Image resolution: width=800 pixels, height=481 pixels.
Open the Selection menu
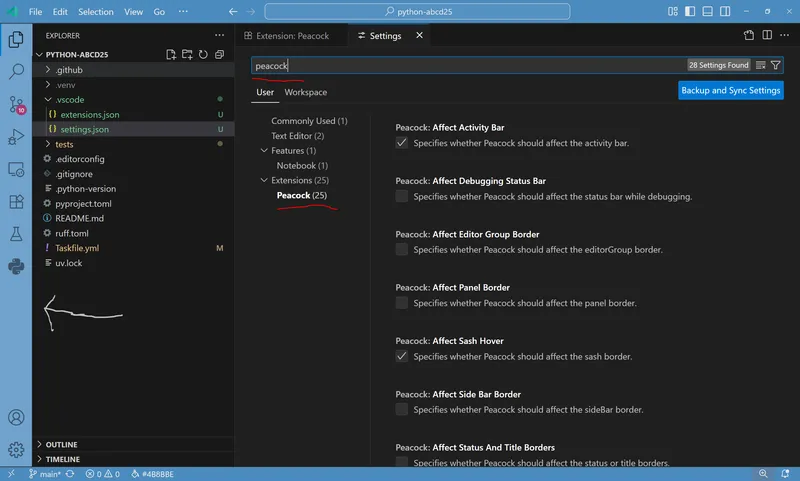[x=95, y=11]
